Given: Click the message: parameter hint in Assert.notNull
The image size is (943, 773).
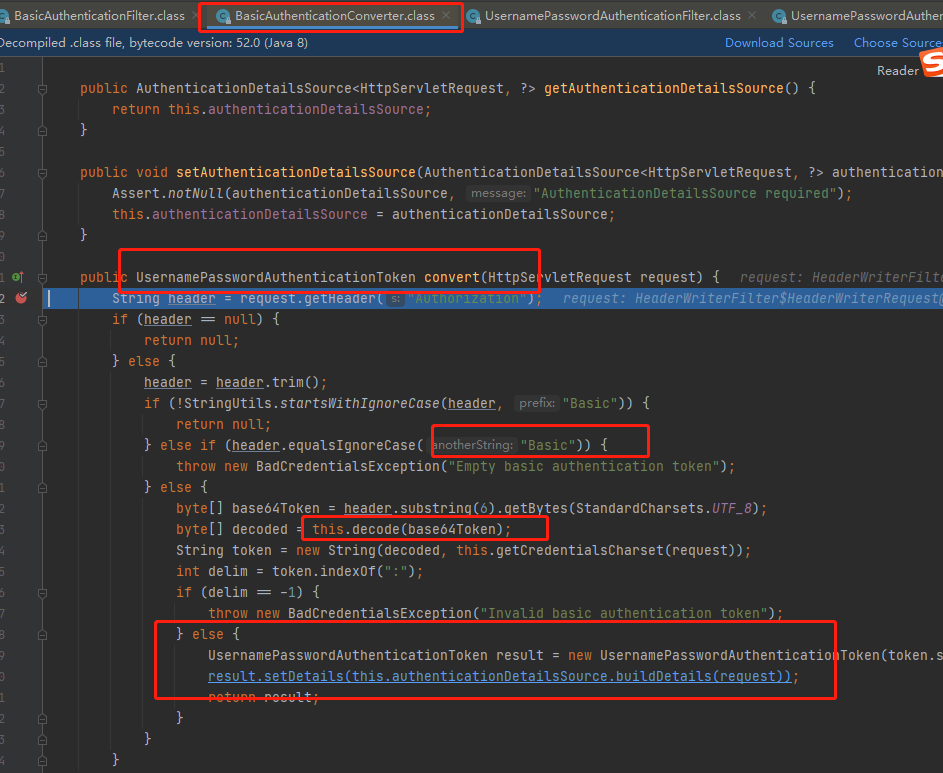Looking at the screenshot, I should (x=498, y=193).
